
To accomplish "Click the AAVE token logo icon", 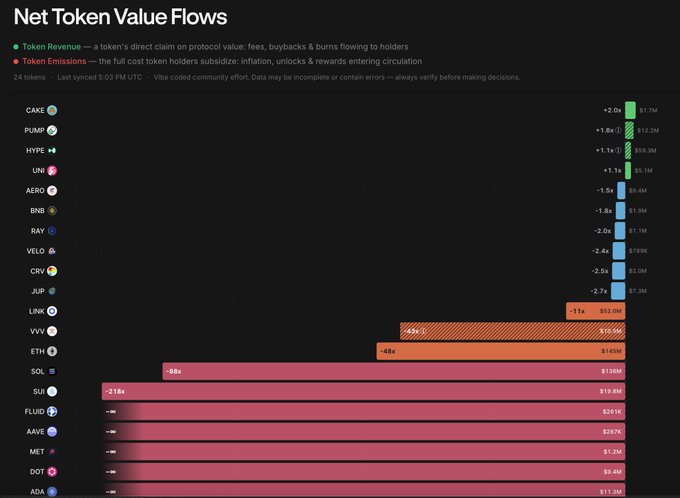I will click(52, 432).
